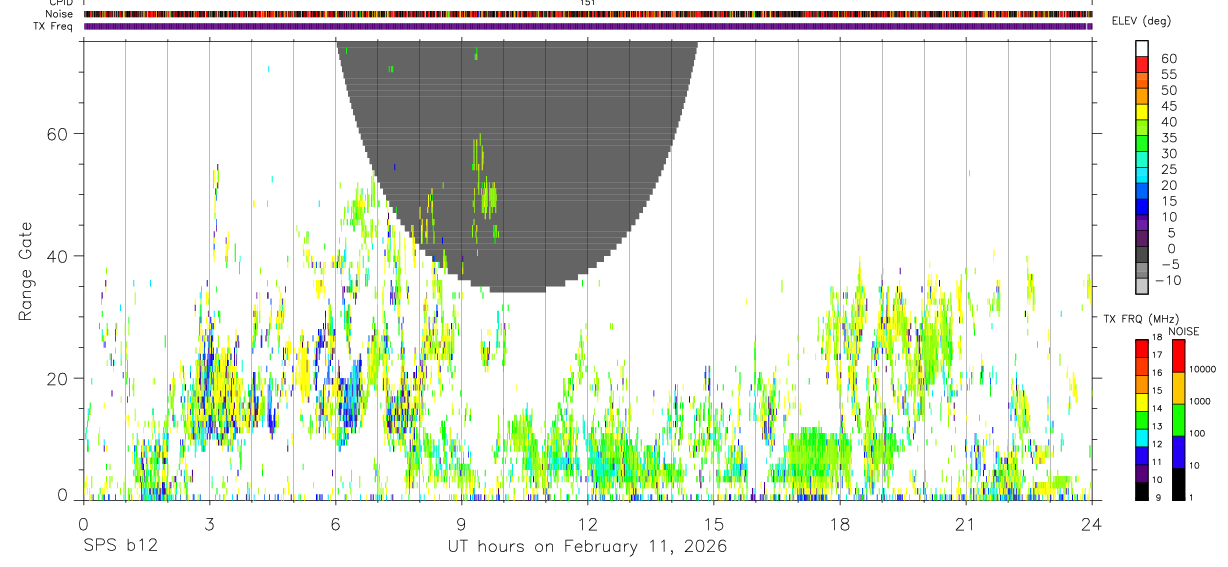Click the 'NOISE' colorbar title
Screen dimensions: 1228x567
pyautogui.click(x=1184, y=331)
